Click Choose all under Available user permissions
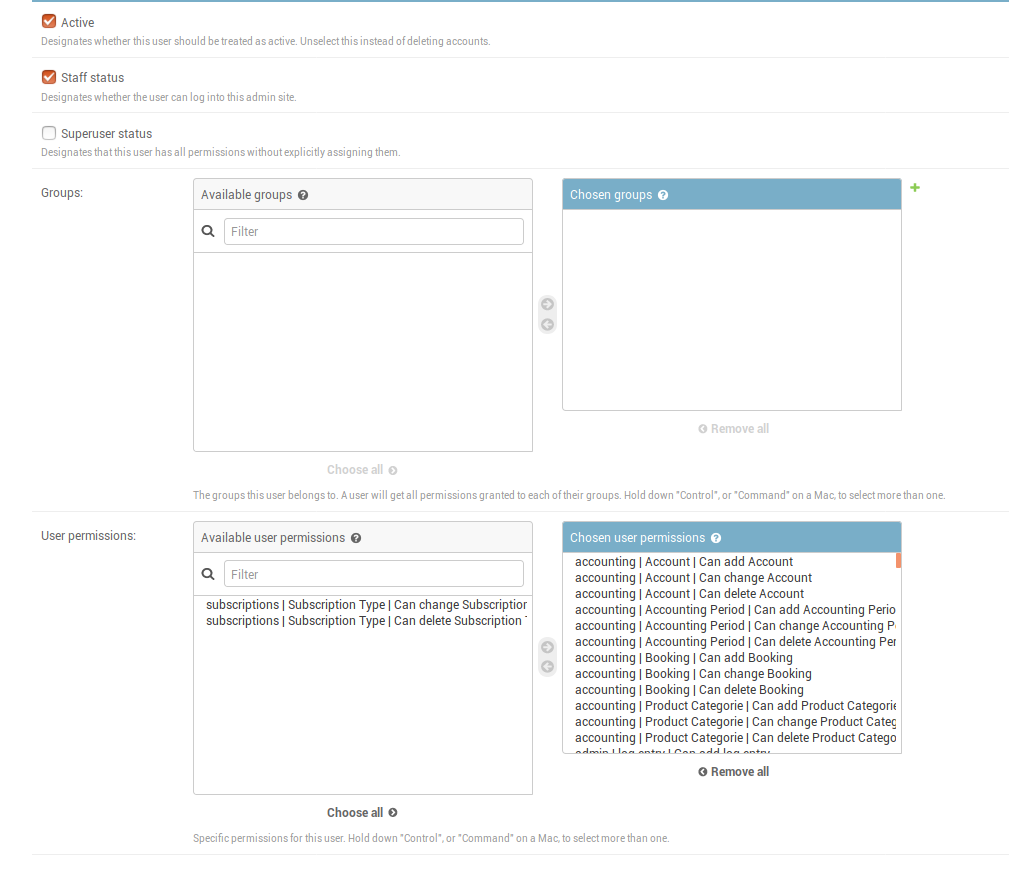Screen dimensions: 1009x871 (362, 813)
